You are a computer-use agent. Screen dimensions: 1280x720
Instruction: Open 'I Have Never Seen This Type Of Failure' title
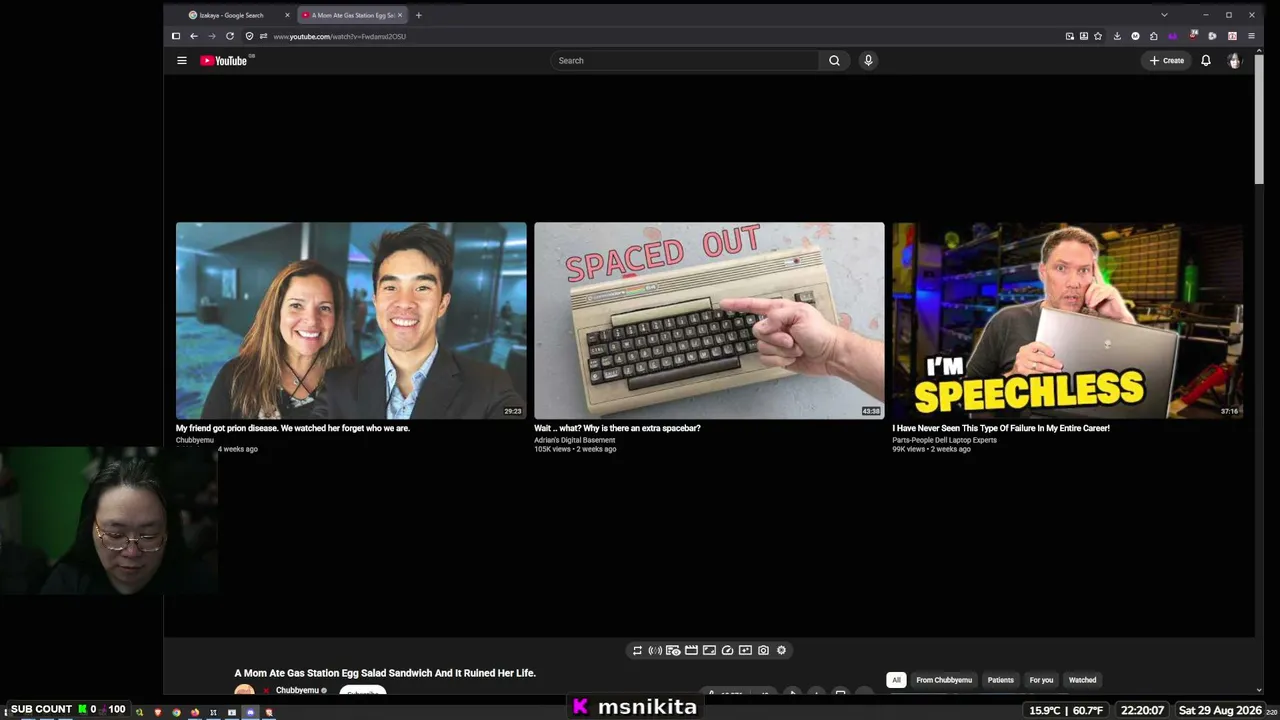(x=1001, y=428)
